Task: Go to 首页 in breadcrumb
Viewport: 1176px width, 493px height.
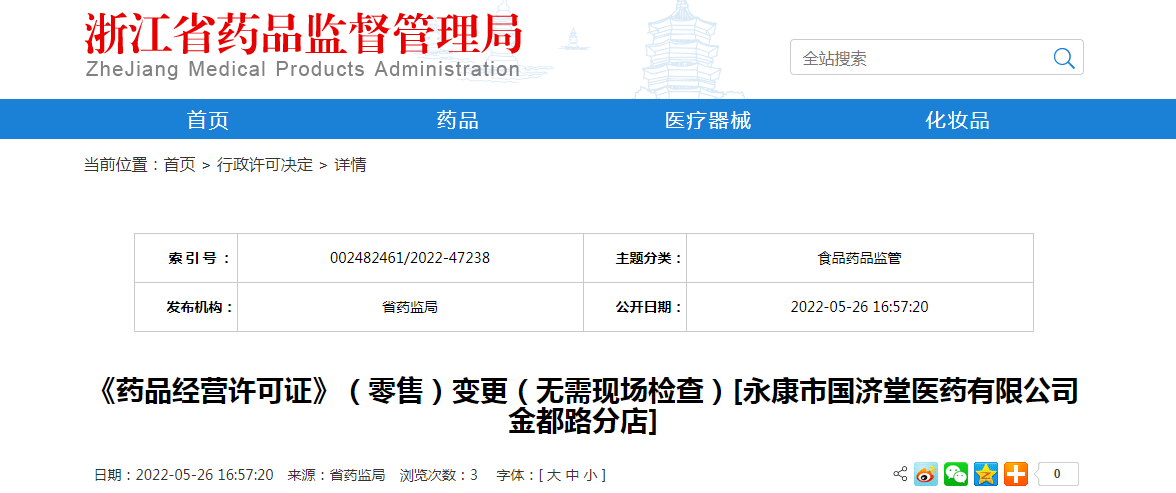Action: (x=179, y=165)
